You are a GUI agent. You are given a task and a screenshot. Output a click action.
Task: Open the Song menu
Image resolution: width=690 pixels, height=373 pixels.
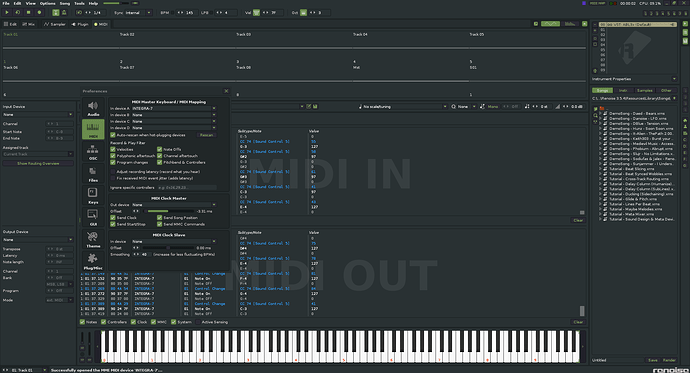tap(65, 3)
